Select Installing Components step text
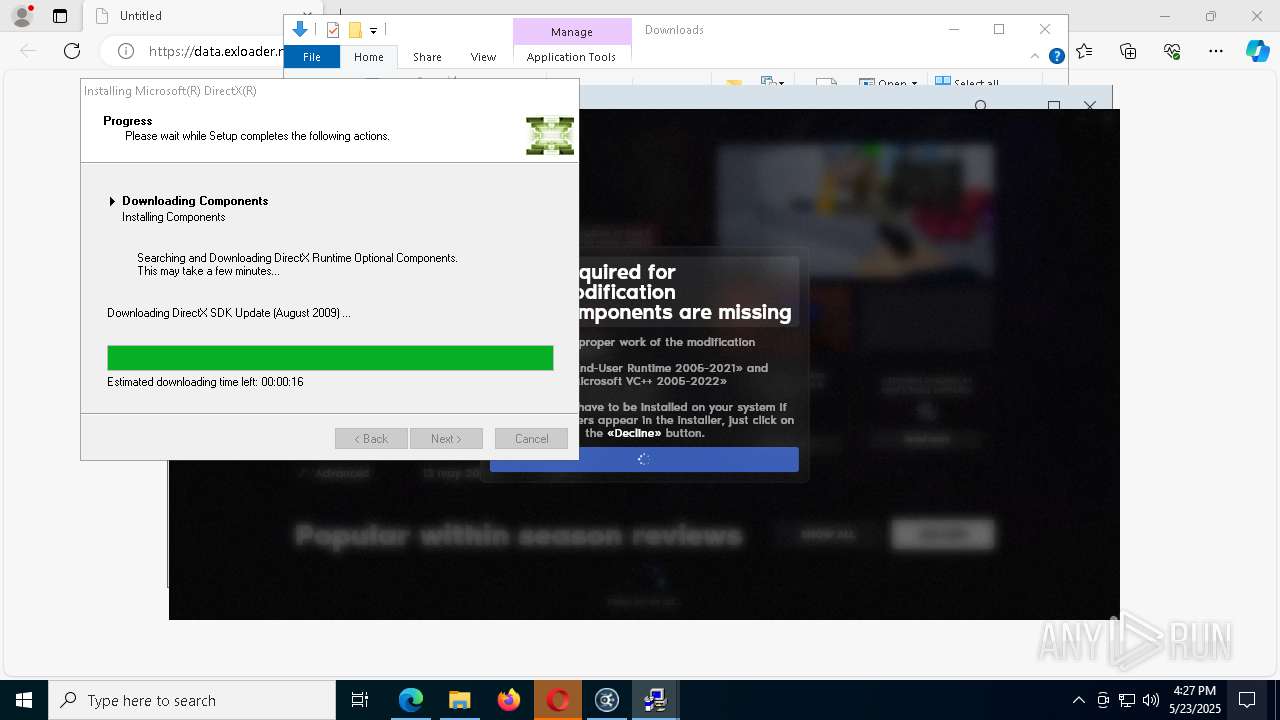This screenshot has height=720, width=1280. [174, 217]
